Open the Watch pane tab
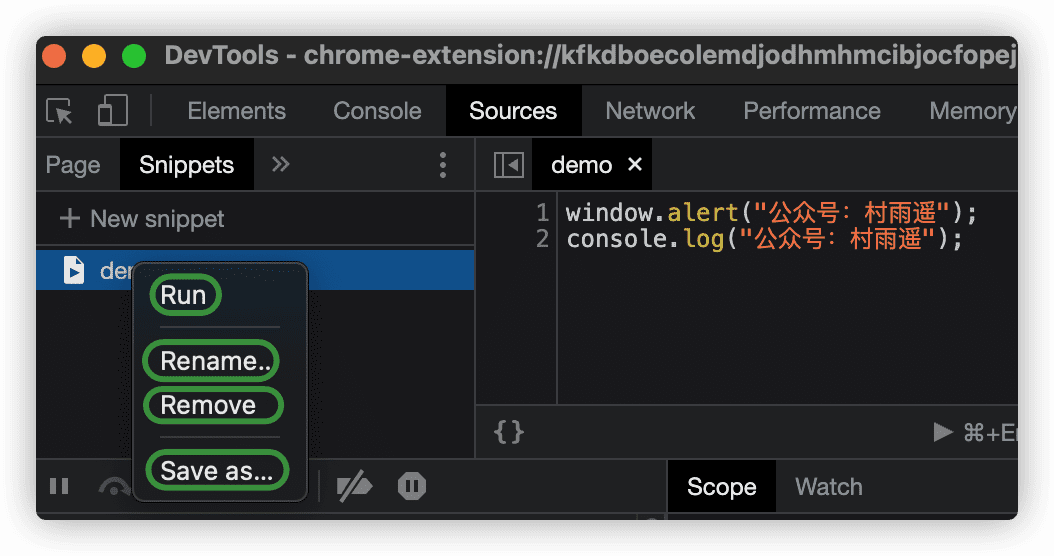The image size is (1054, 556). 828,487
